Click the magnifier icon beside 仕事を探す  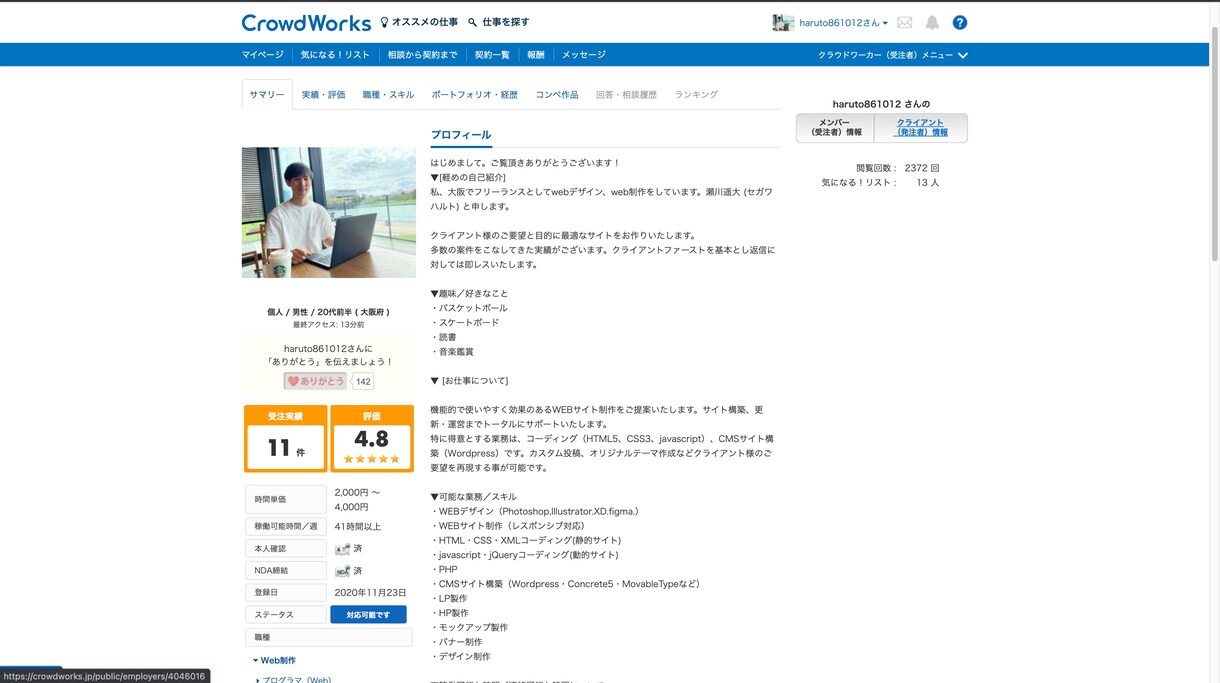pyautogui.click(x=473, y=22)
